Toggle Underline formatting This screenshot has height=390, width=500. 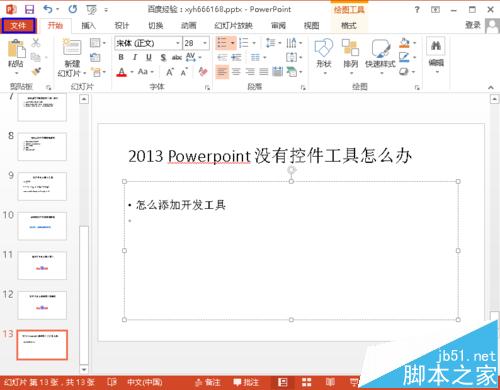[149, 57]
